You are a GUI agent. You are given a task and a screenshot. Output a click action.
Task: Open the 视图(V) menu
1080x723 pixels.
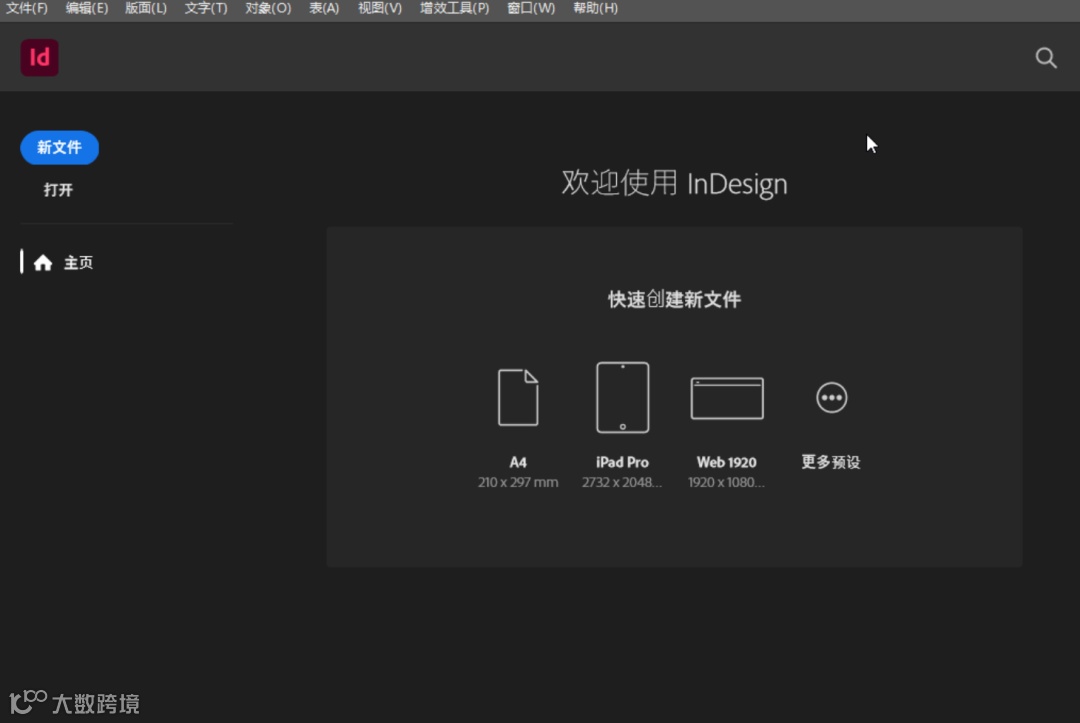tap(380, 8)
